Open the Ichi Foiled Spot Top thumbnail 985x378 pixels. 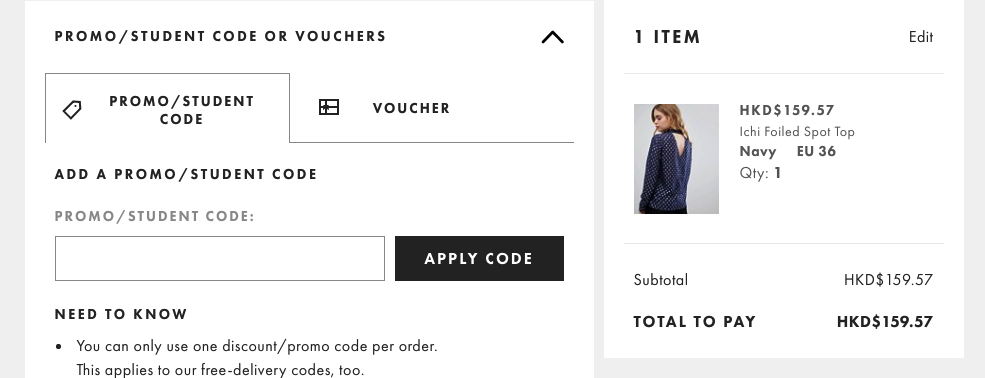pos(676,159)
